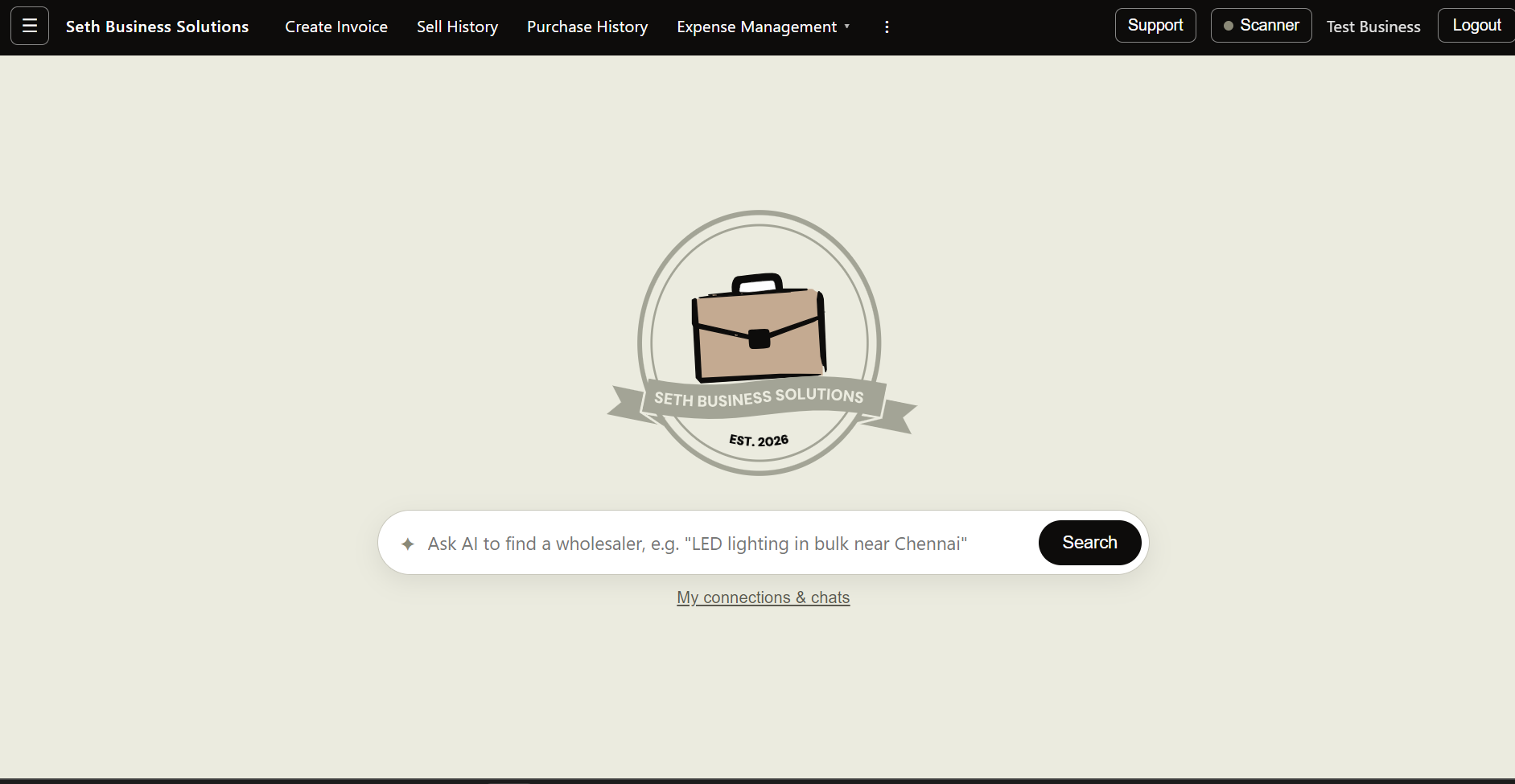The image size is (1515, 784).
Task: Open the Support button
Action: (x=1155, y=26)
